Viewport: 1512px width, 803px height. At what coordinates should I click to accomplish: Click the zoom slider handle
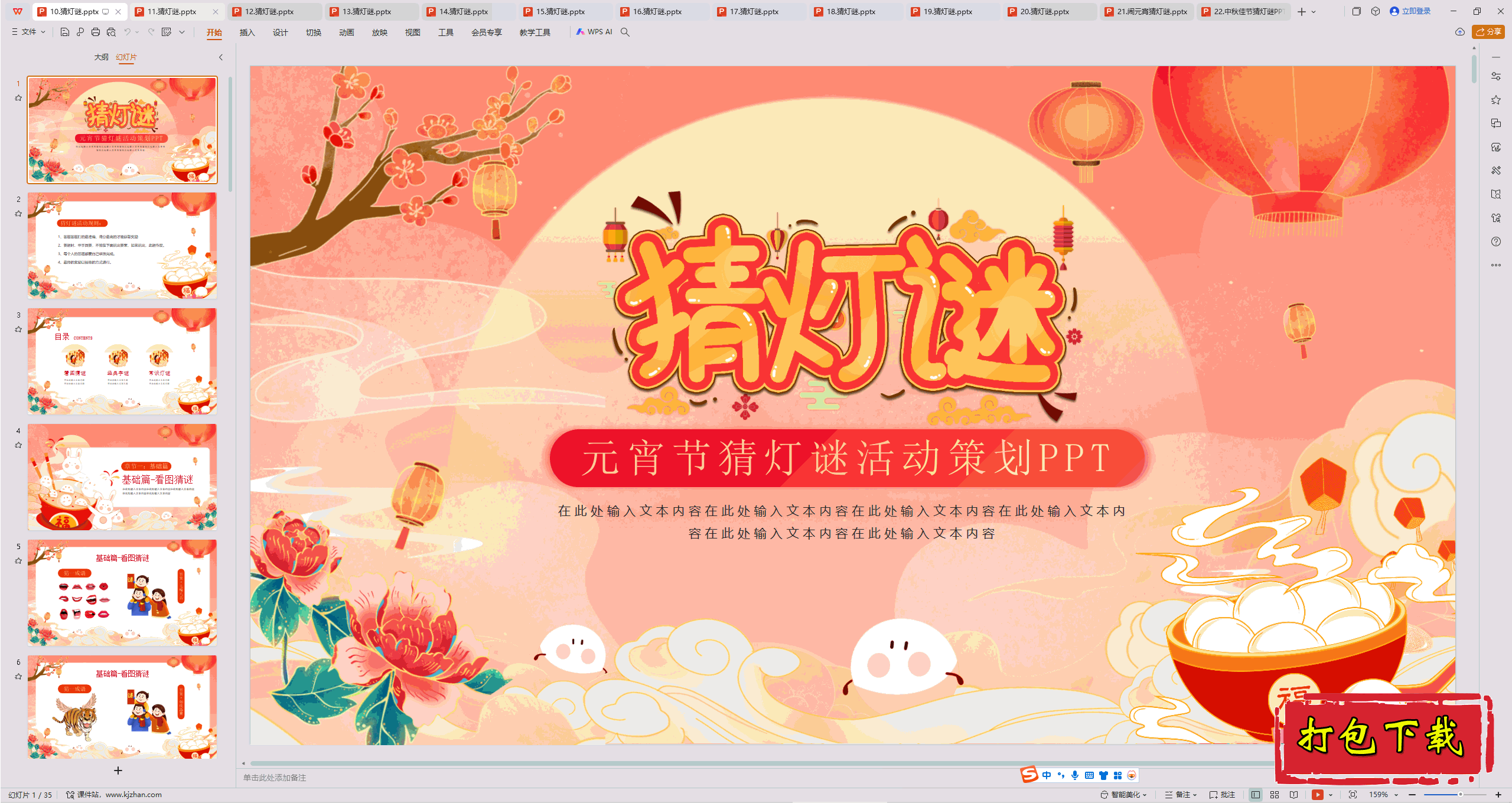point(1461,795)
